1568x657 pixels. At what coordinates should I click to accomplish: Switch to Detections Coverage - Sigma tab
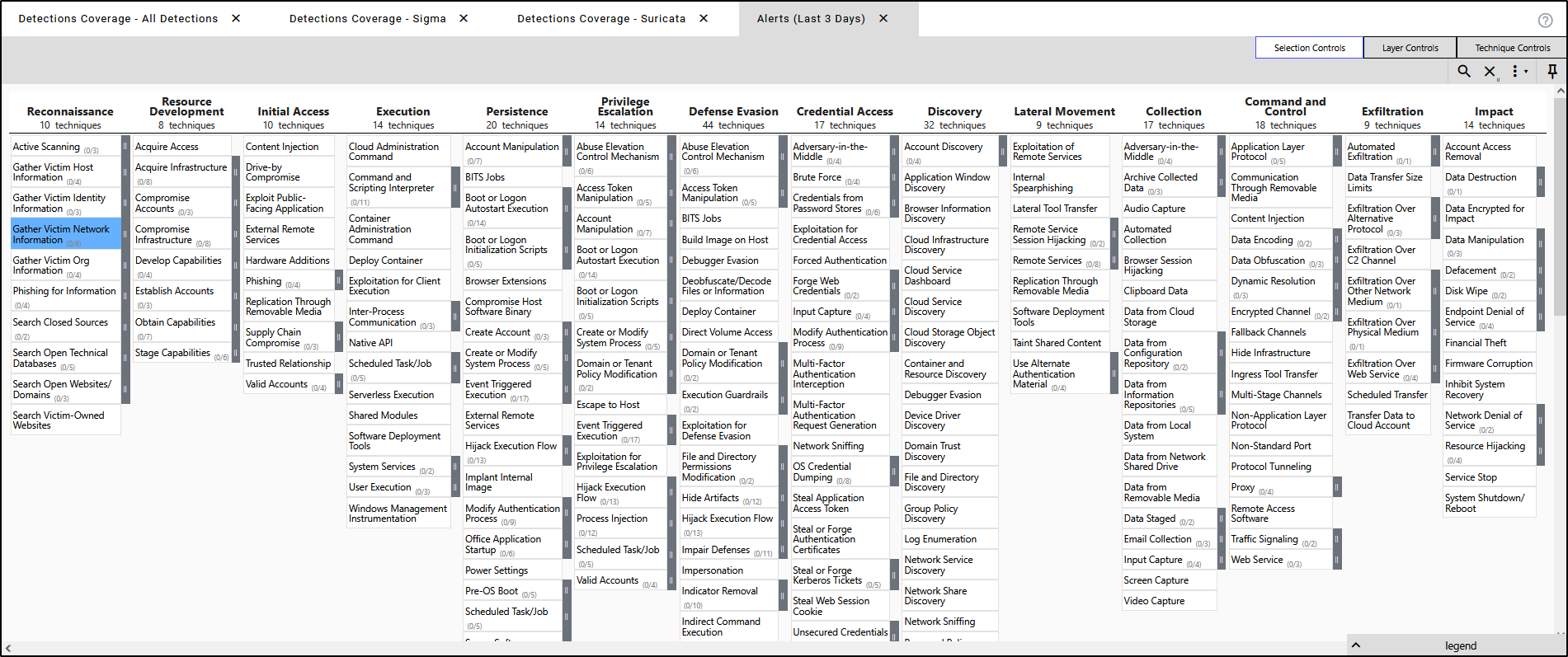point(367,18)
